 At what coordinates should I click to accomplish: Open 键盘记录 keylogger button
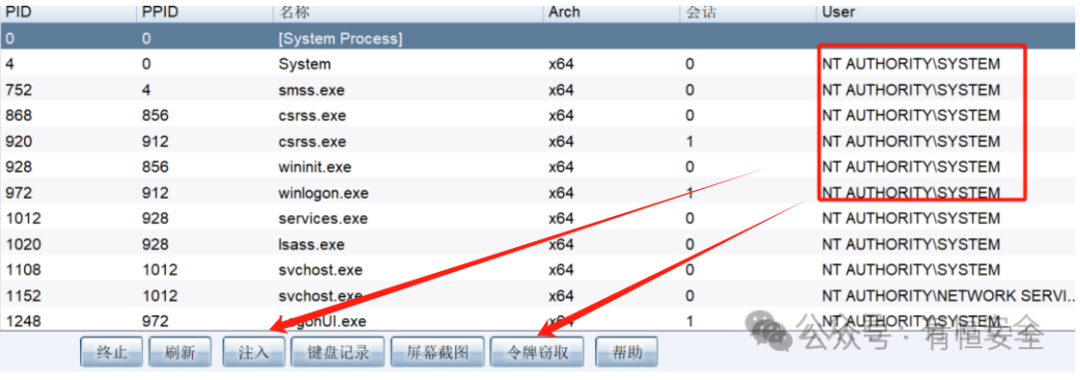[x=338, y=352]
